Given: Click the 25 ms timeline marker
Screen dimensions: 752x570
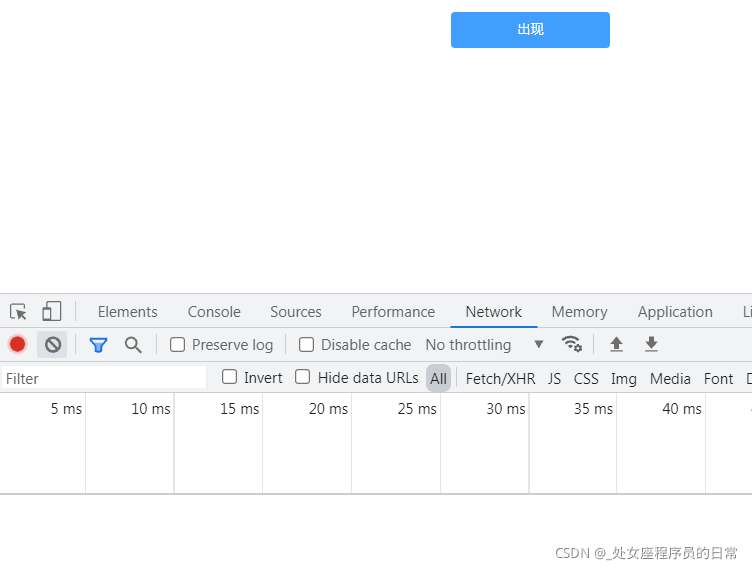Looking at the screenshot, I should coord(417,409).
